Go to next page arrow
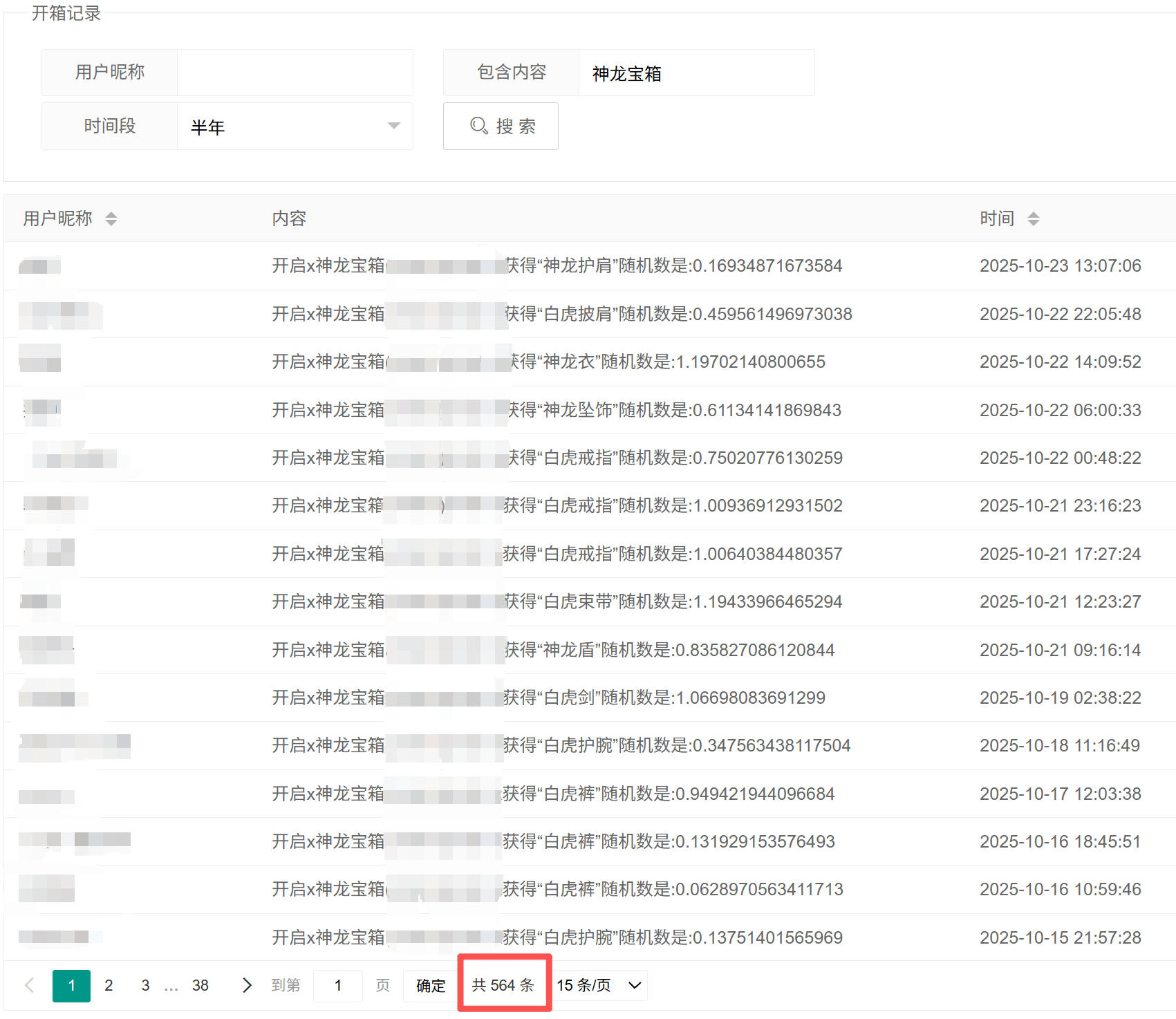The height and width of the screenshot is (1019, 1176). click(247, 985)
